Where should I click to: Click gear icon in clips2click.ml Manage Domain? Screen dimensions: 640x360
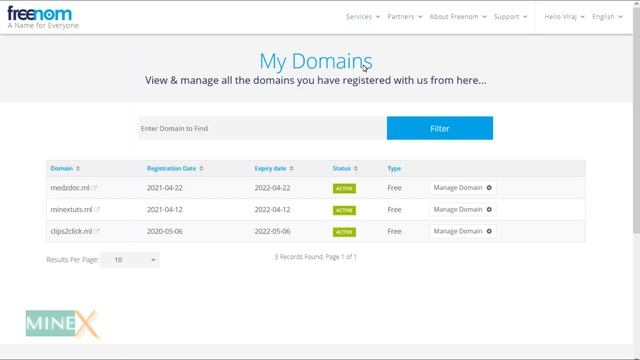489,231
